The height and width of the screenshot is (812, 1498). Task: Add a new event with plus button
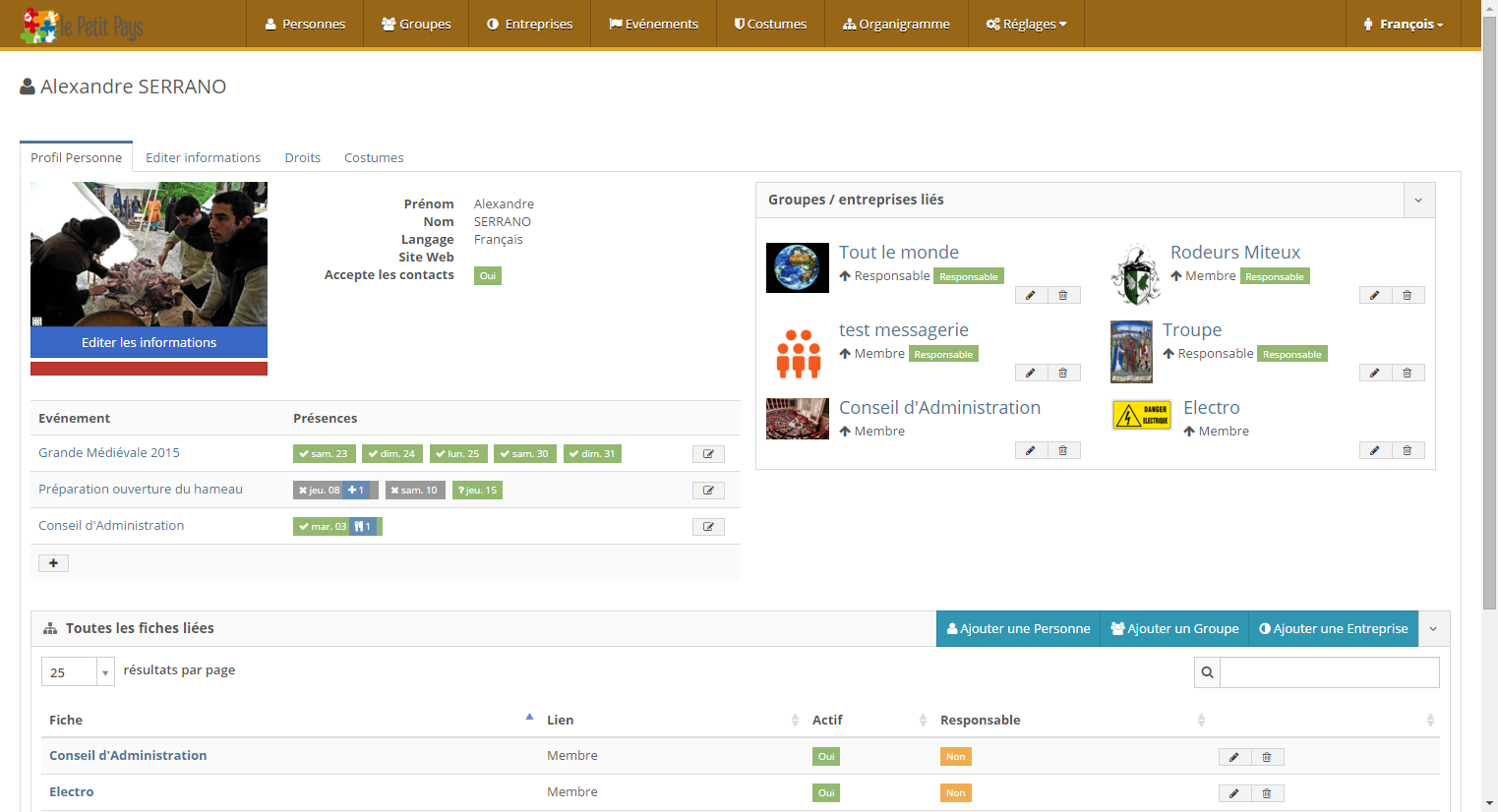pyautogui.click(x=53, y=563)
